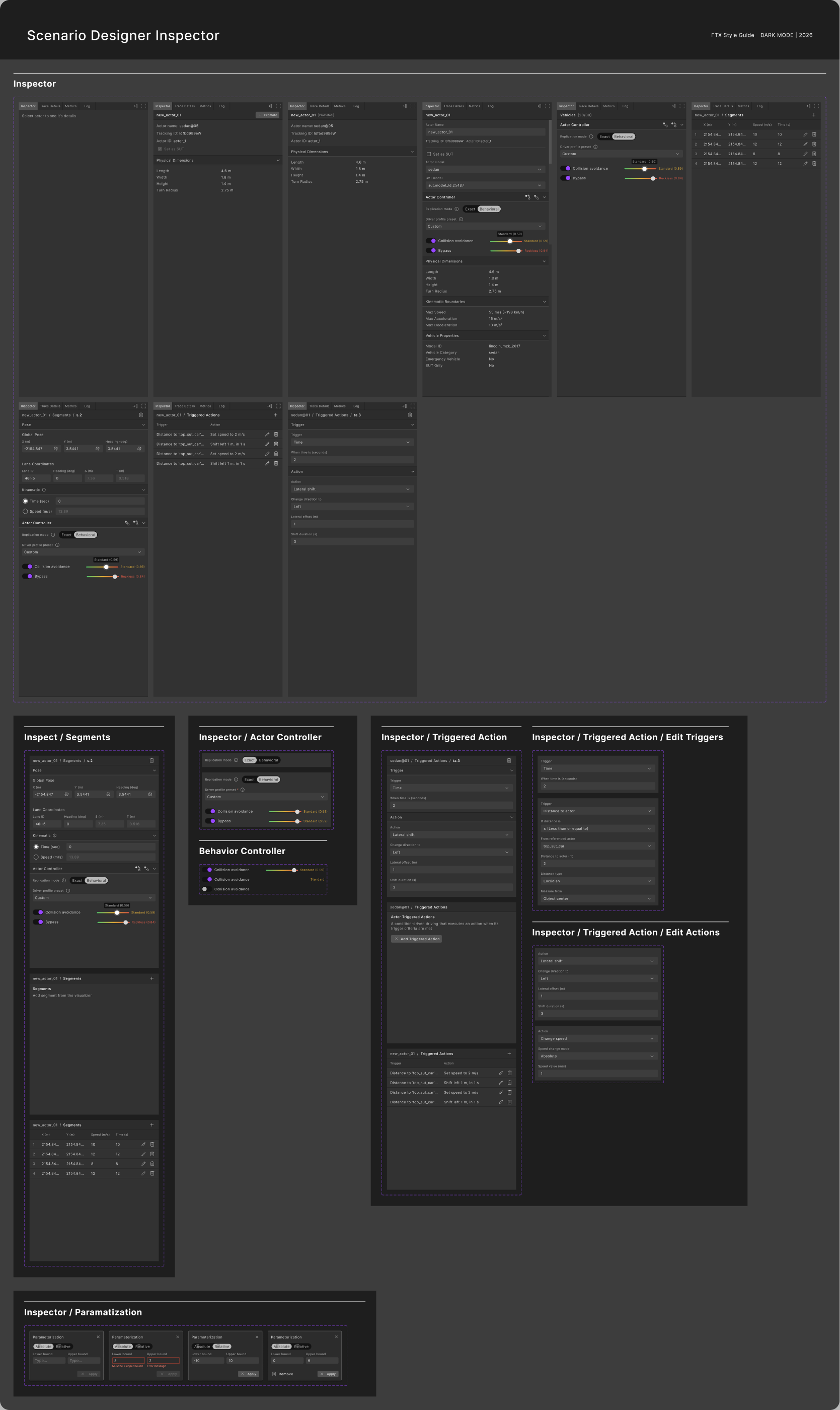Image resolution: width=840 pixels, height=1410 pixels.
Task: Click plus icon above "Add segment from the visualizer"
Action: click(x=151, y=978)
